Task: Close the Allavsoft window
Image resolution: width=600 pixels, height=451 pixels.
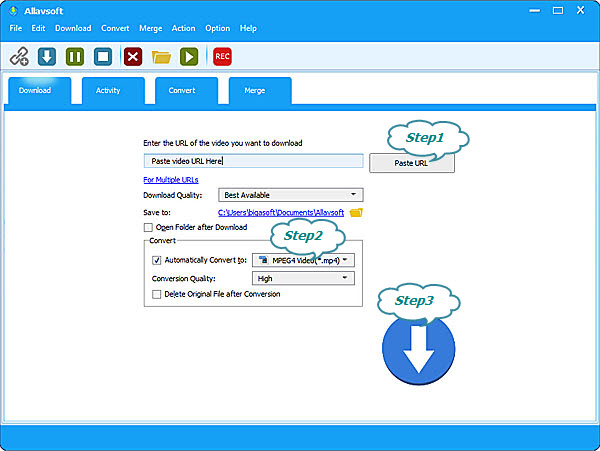Action: [x=581, y=10]
